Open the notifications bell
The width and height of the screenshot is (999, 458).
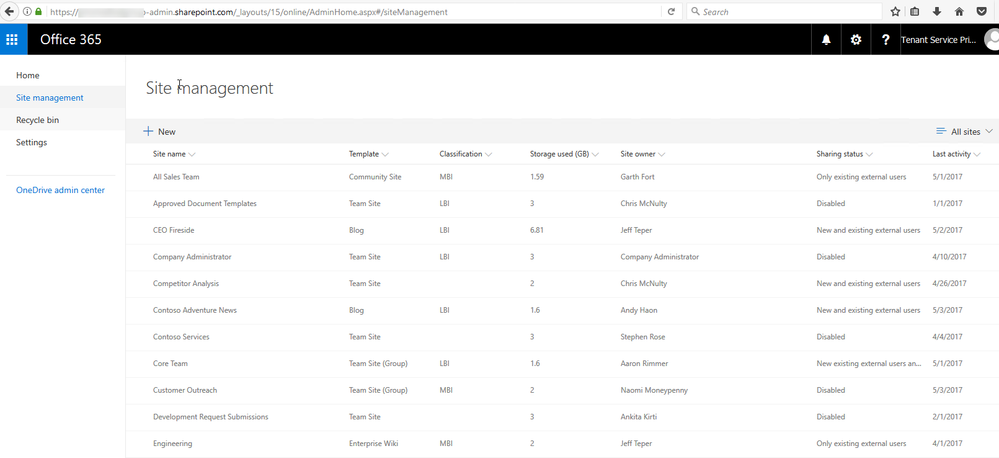click(826, 39)
